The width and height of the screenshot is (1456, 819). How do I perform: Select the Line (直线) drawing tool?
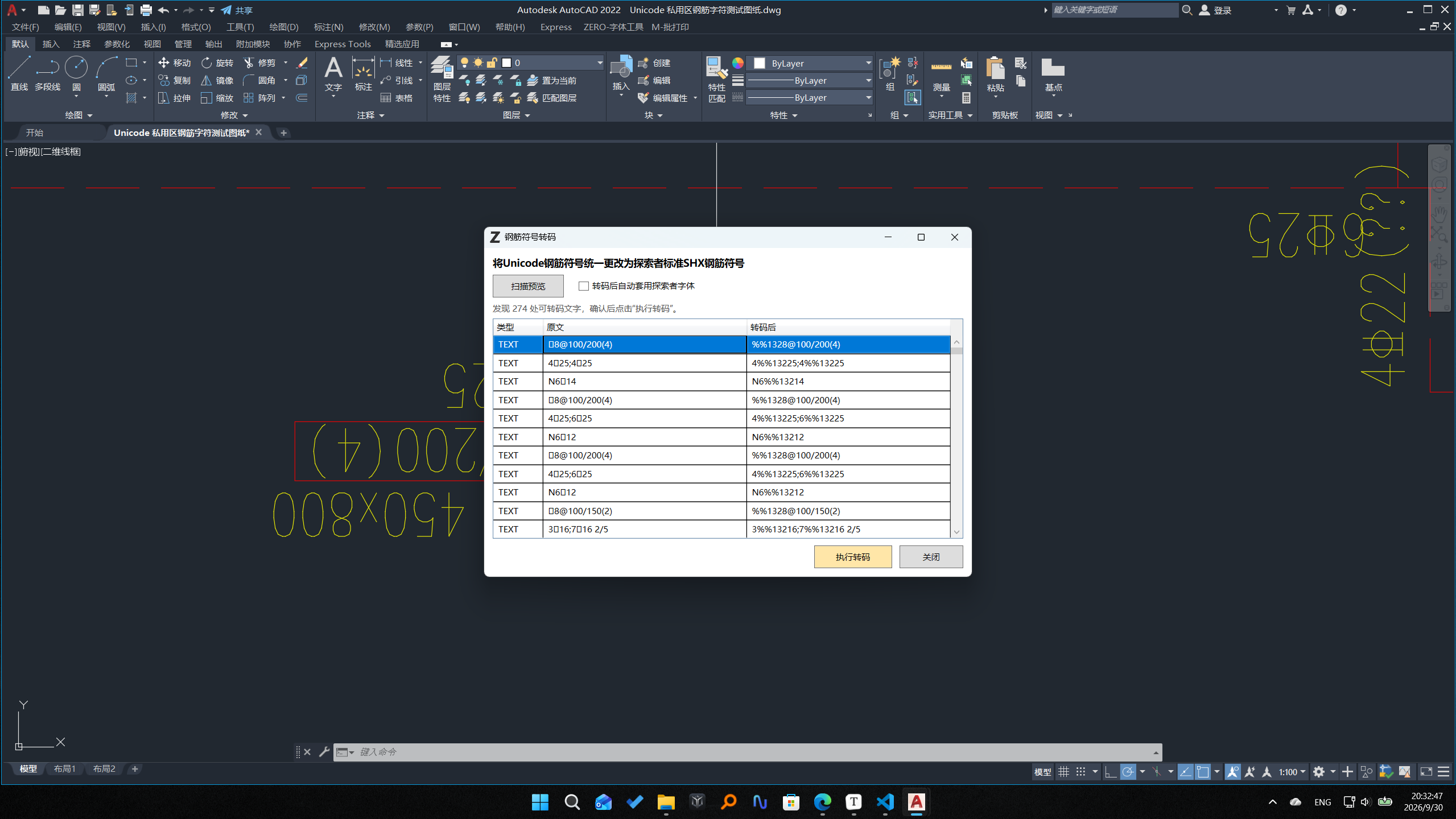(x=19, y=73)
